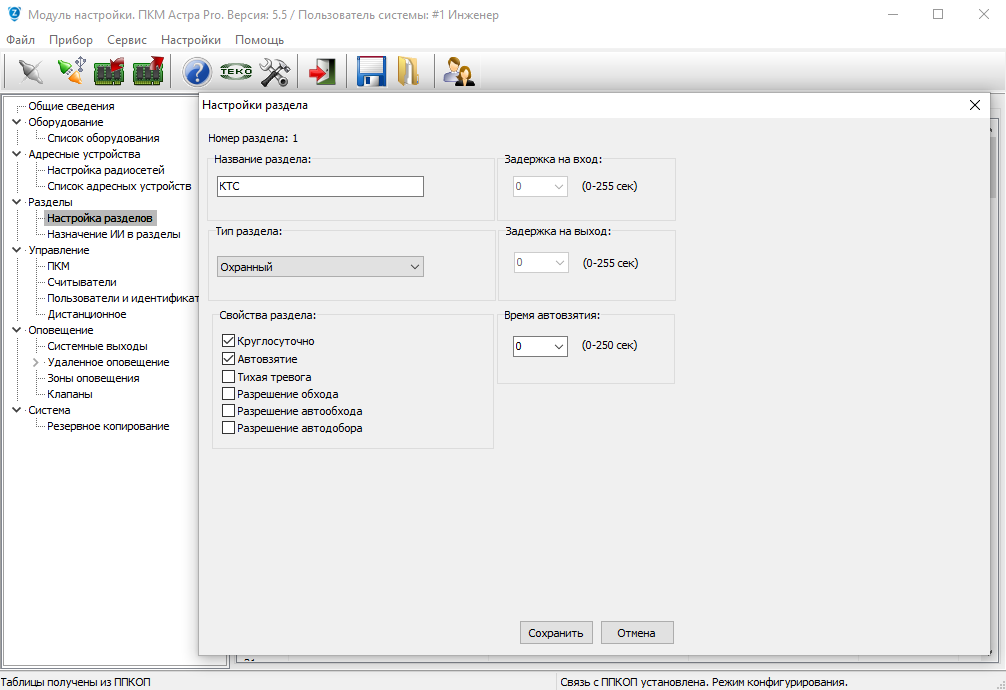Select Пользователи и идентификаторы item
The width and height of the screenshot is (1006, 690).
coord(123,298)
